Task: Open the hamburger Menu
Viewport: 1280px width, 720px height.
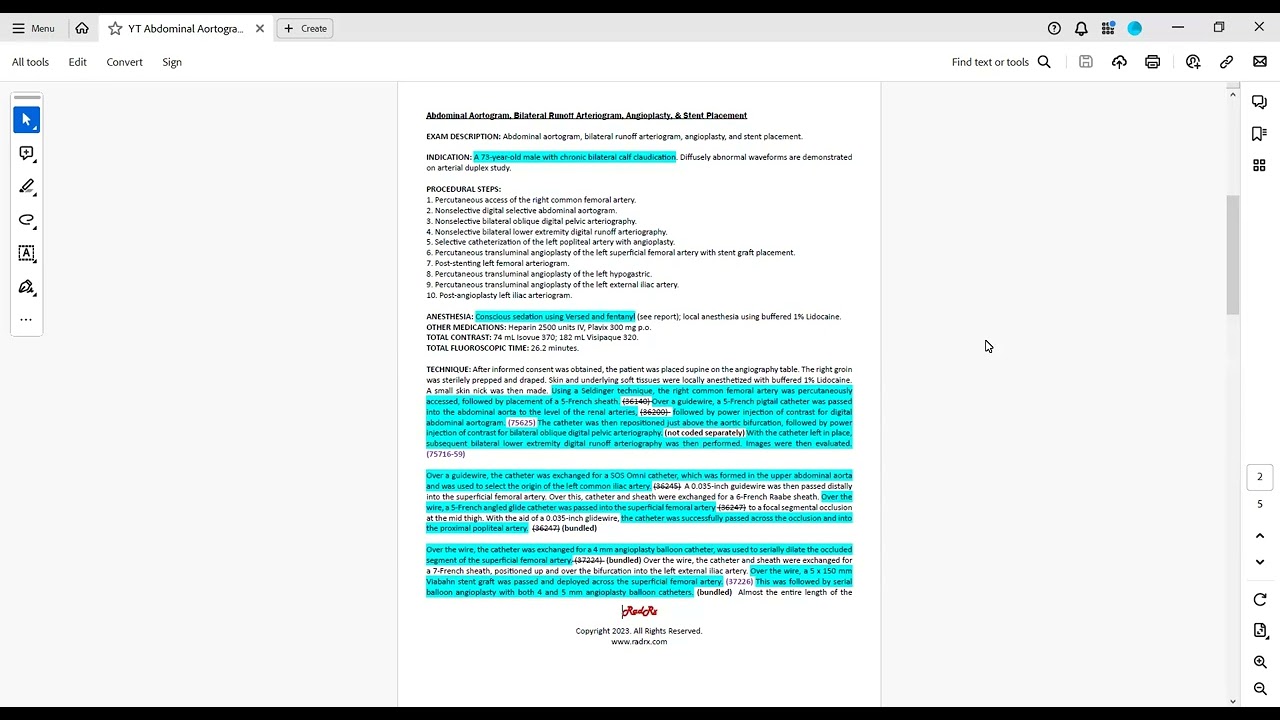Action: coord(33,28)
